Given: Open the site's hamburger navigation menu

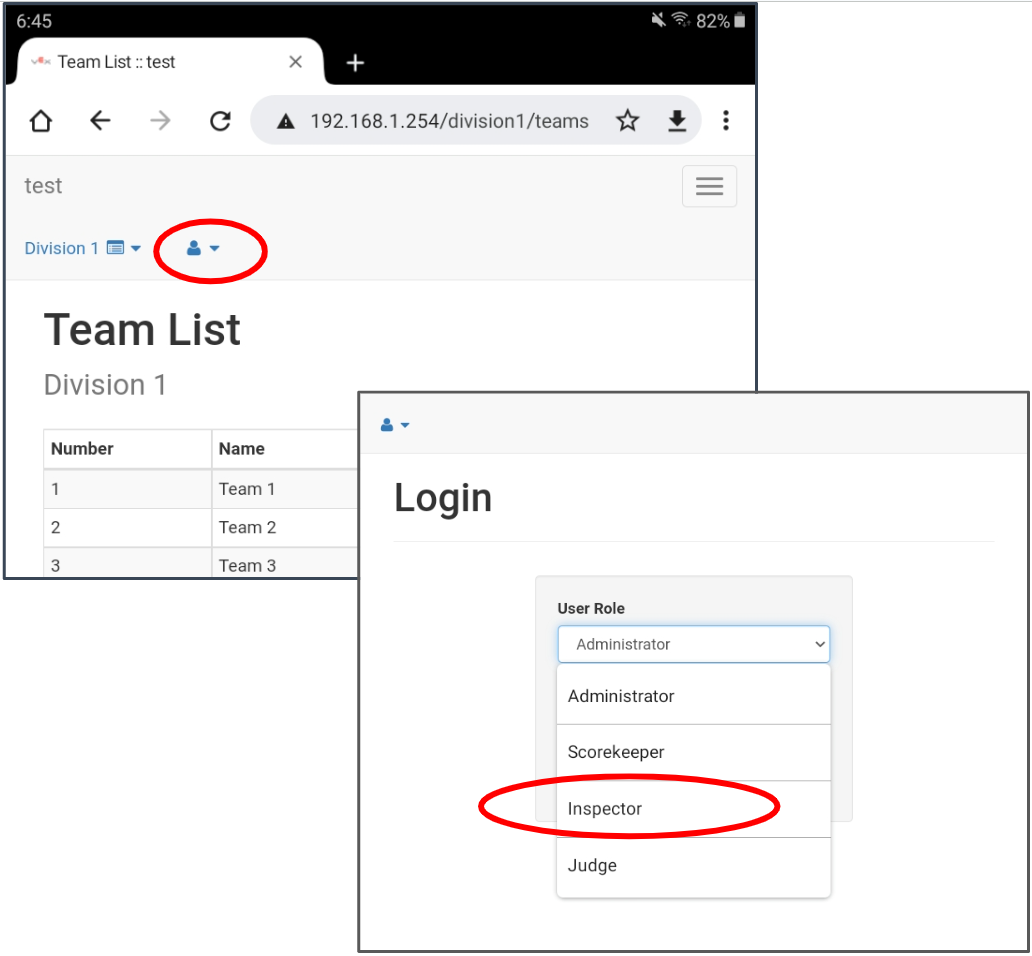Looking at the screenshot, I should [x=709, y=186].
